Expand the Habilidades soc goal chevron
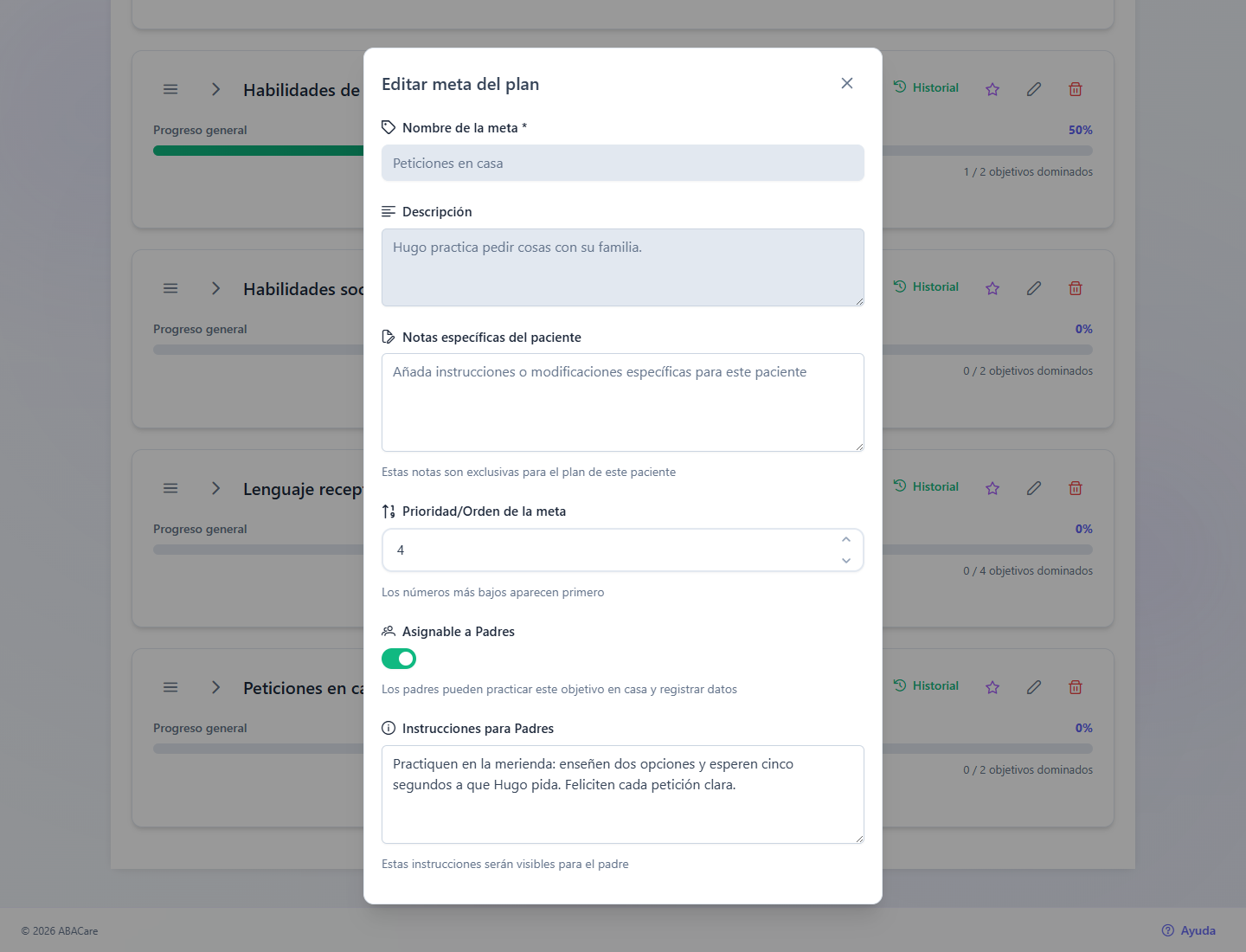This screenshot has height=952, width=1246. 216,288
